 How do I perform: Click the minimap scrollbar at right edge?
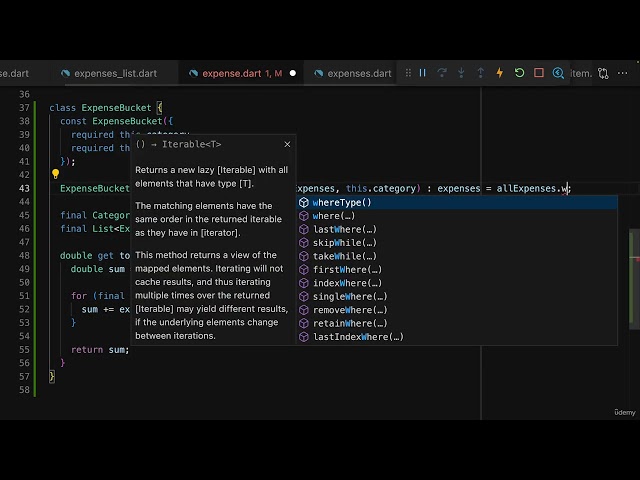(x=634, y=279)
